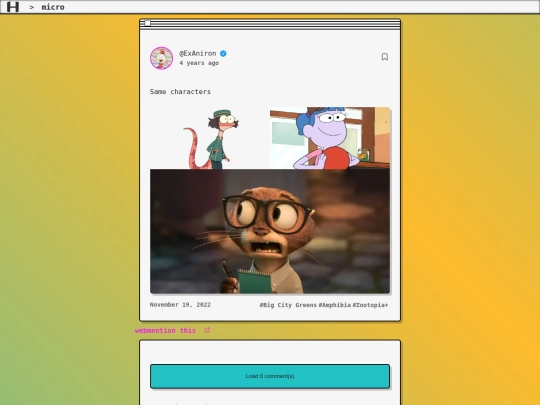
Task: Open the #Big City Greens hashtag
Action: tap(288, 305)
